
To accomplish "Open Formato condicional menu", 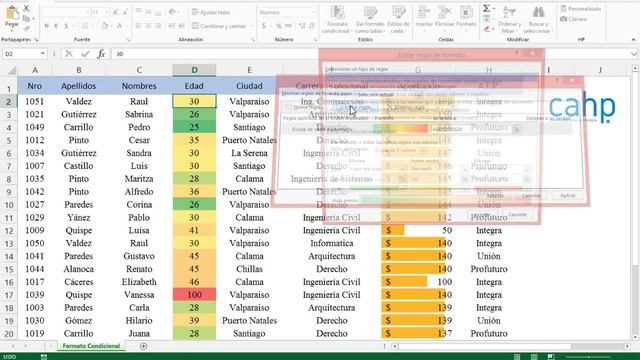I will [x=337, y=20].
